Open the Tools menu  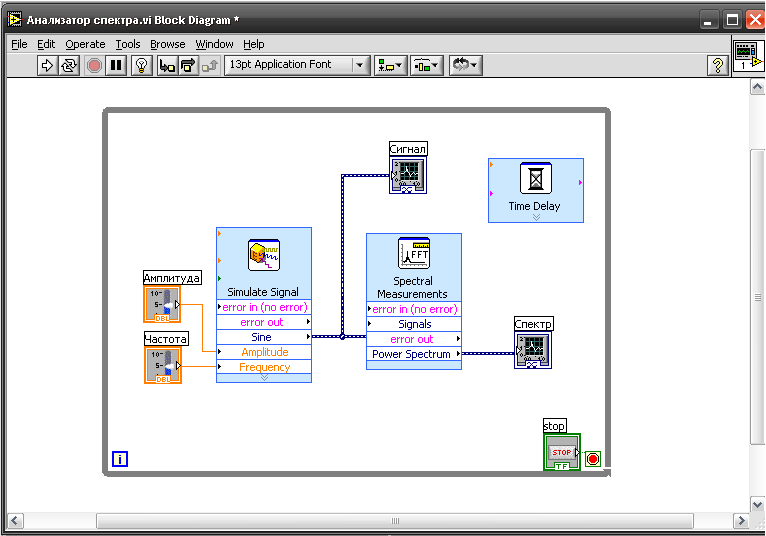[128, 44]
